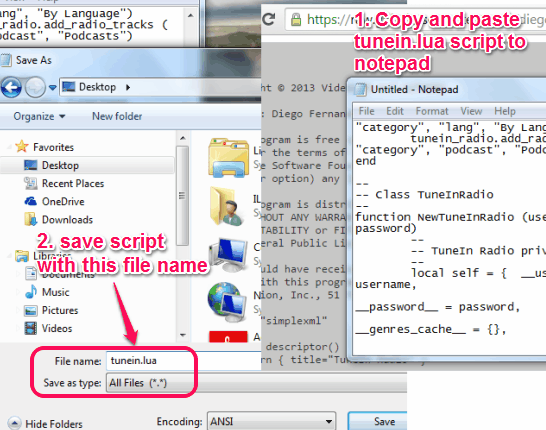Screen dimensions: 546x430
Task: Click the padlock icon in browser address bar
Action: (x=296, y=19)
